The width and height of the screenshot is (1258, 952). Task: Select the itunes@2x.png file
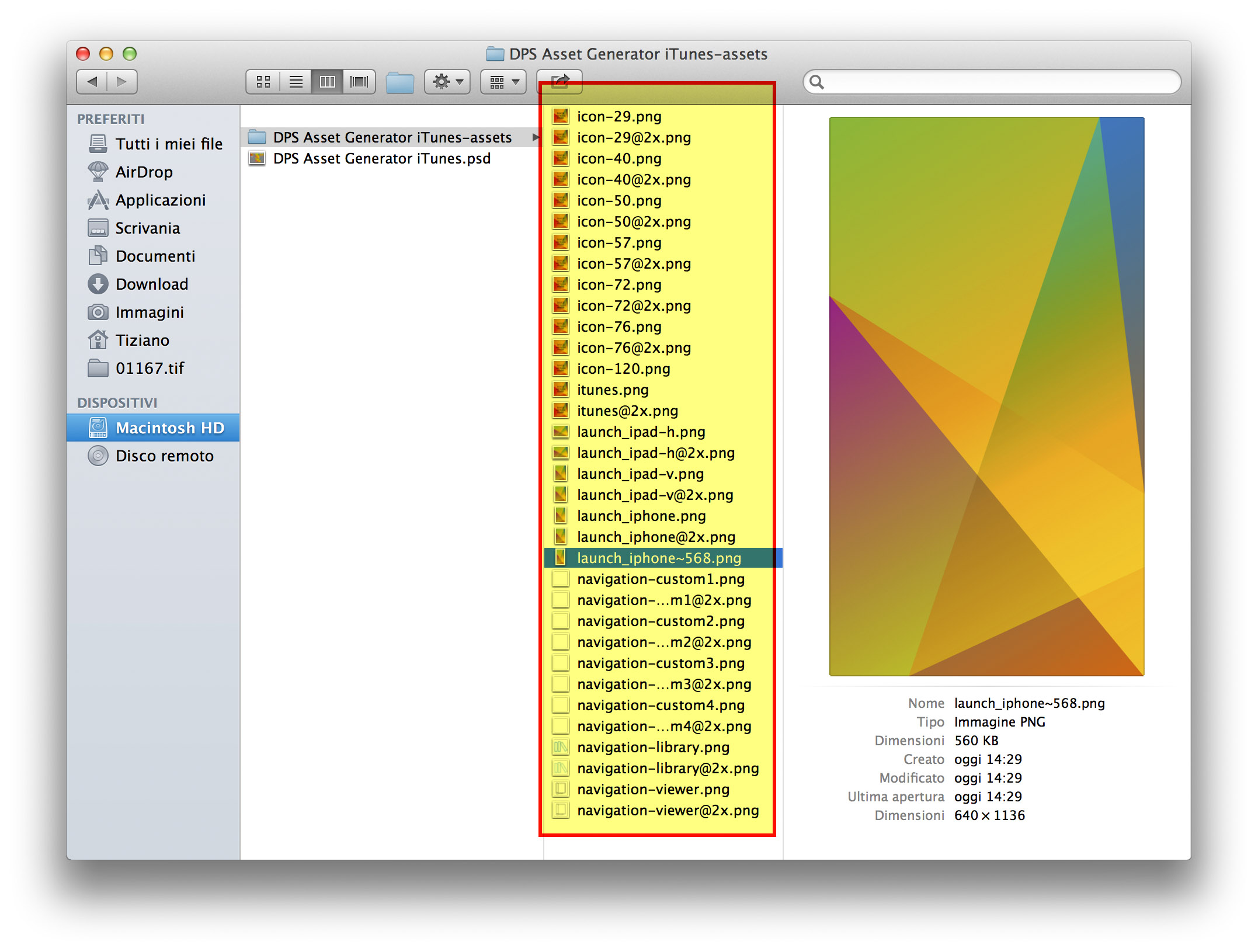(627, 411)
